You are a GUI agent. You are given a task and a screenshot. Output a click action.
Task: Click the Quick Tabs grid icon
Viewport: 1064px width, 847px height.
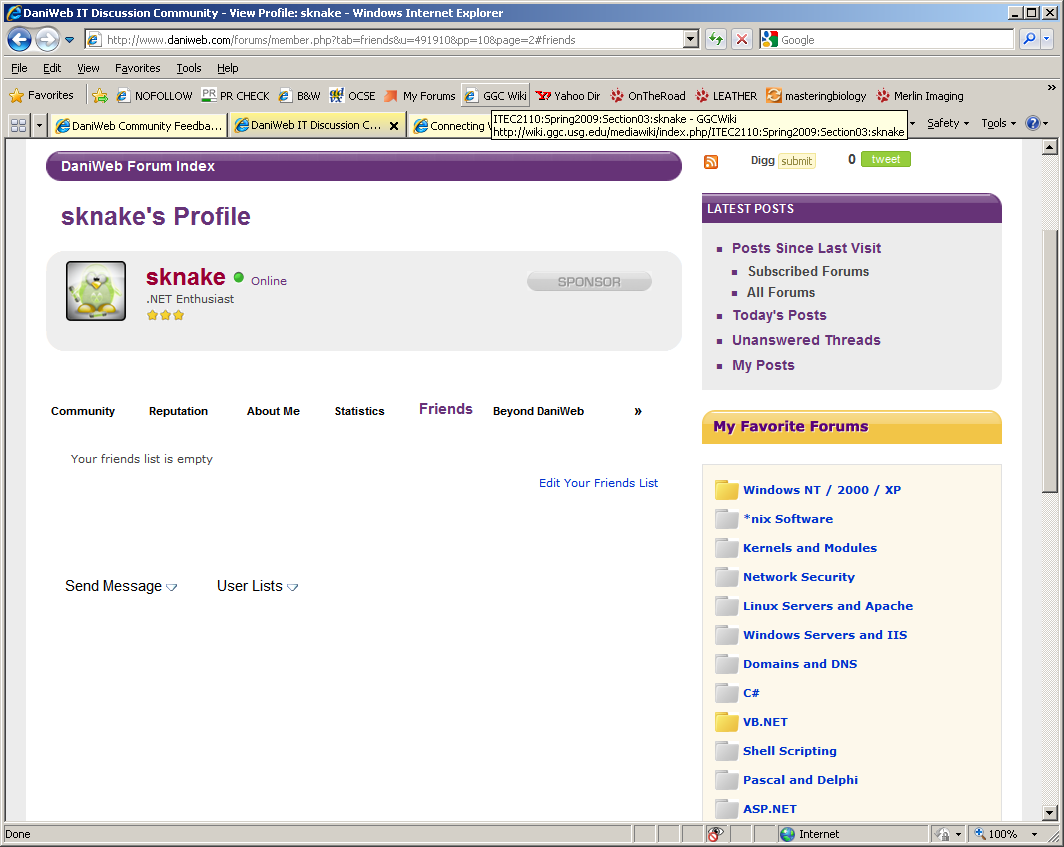[x=18, y=125]
